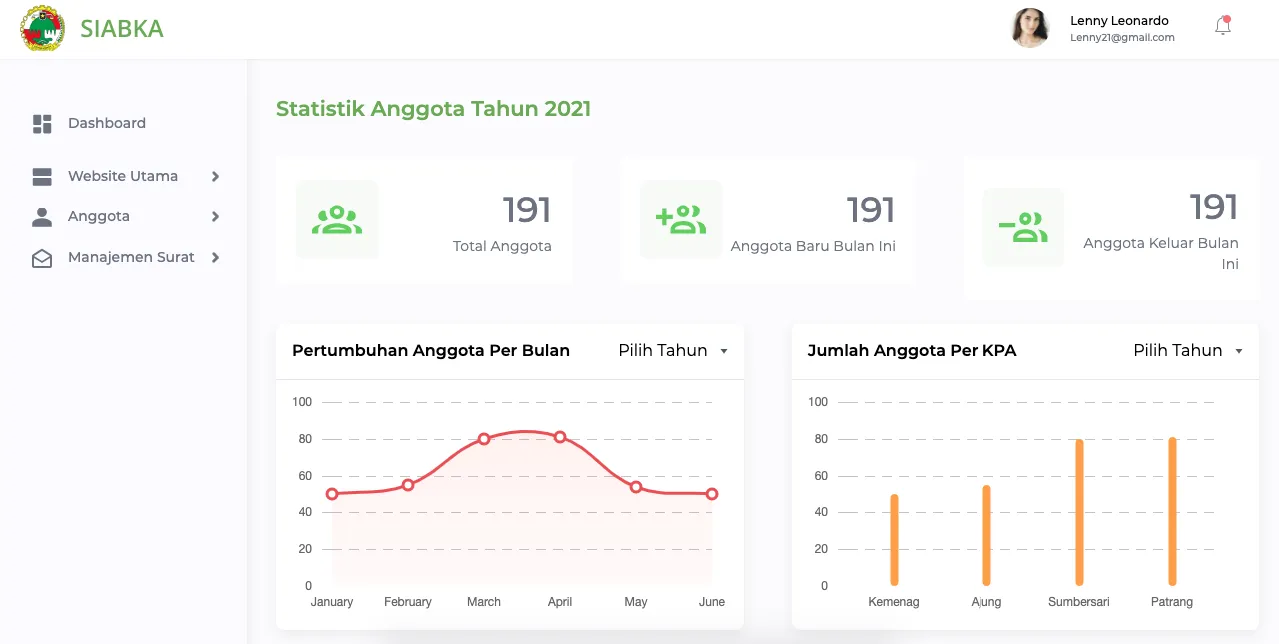The width and height of the screenshot is (1279, 644).
Task: Click the SIABKA title text
Action: point(122,29)
